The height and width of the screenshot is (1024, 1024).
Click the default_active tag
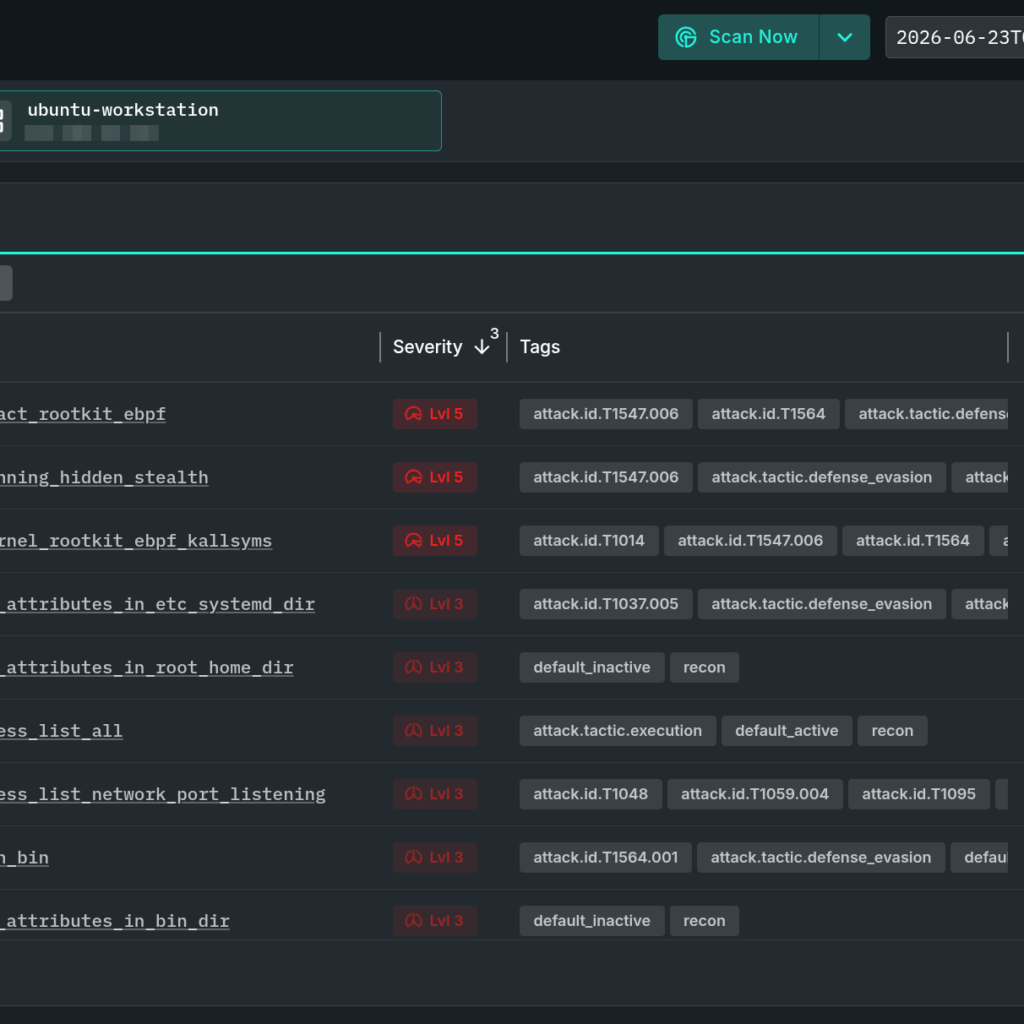[x=787, y=731]
